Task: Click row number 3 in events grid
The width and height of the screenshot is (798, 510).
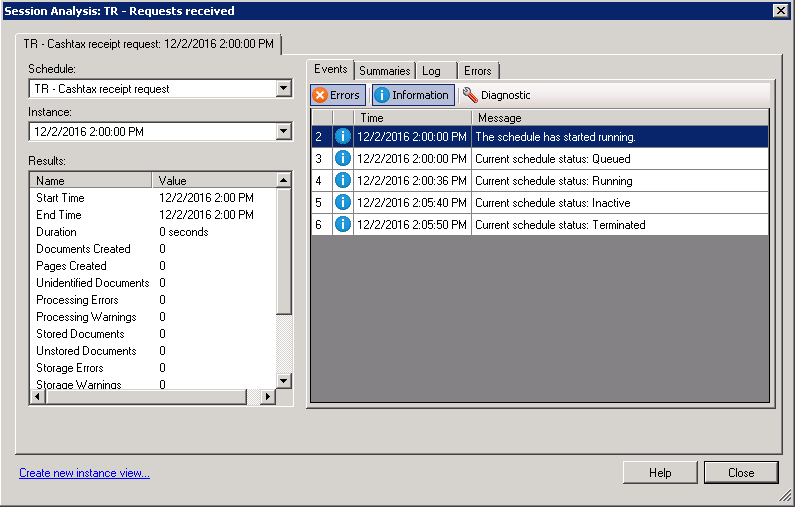Action: coord(322,159)
